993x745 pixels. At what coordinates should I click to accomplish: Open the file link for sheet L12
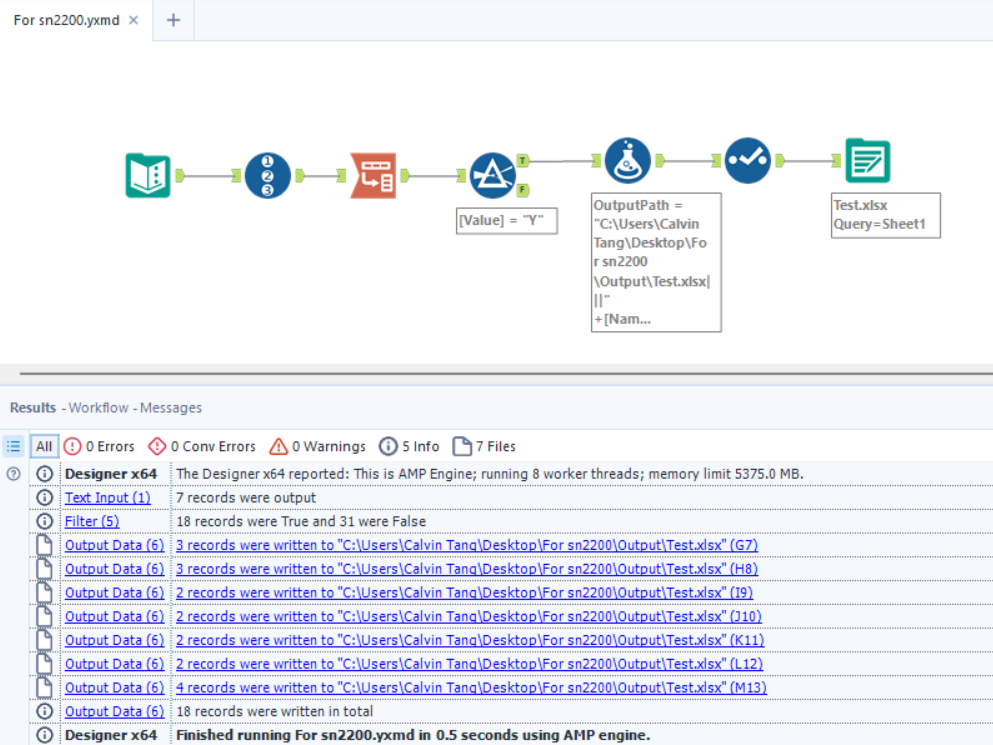469,664
